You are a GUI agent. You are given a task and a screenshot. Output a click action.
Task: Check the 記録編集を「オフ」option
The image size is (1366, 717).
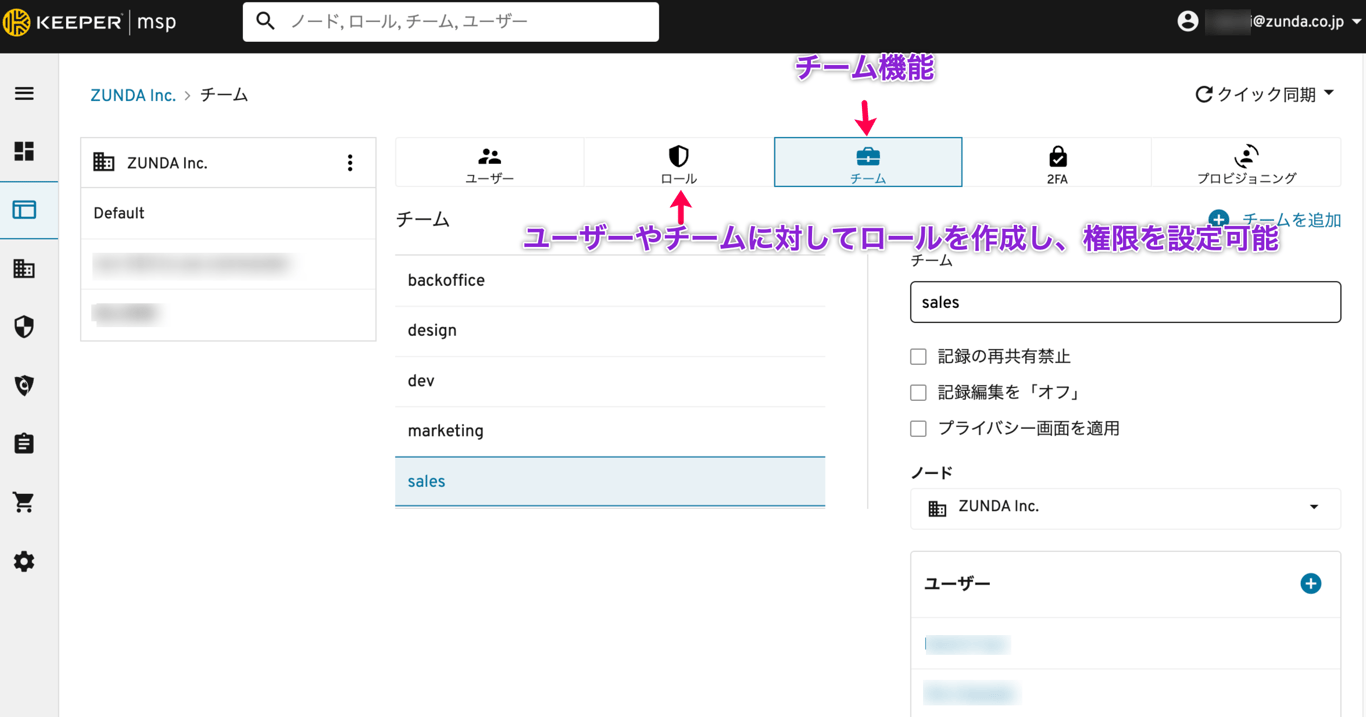coord(918,392)
